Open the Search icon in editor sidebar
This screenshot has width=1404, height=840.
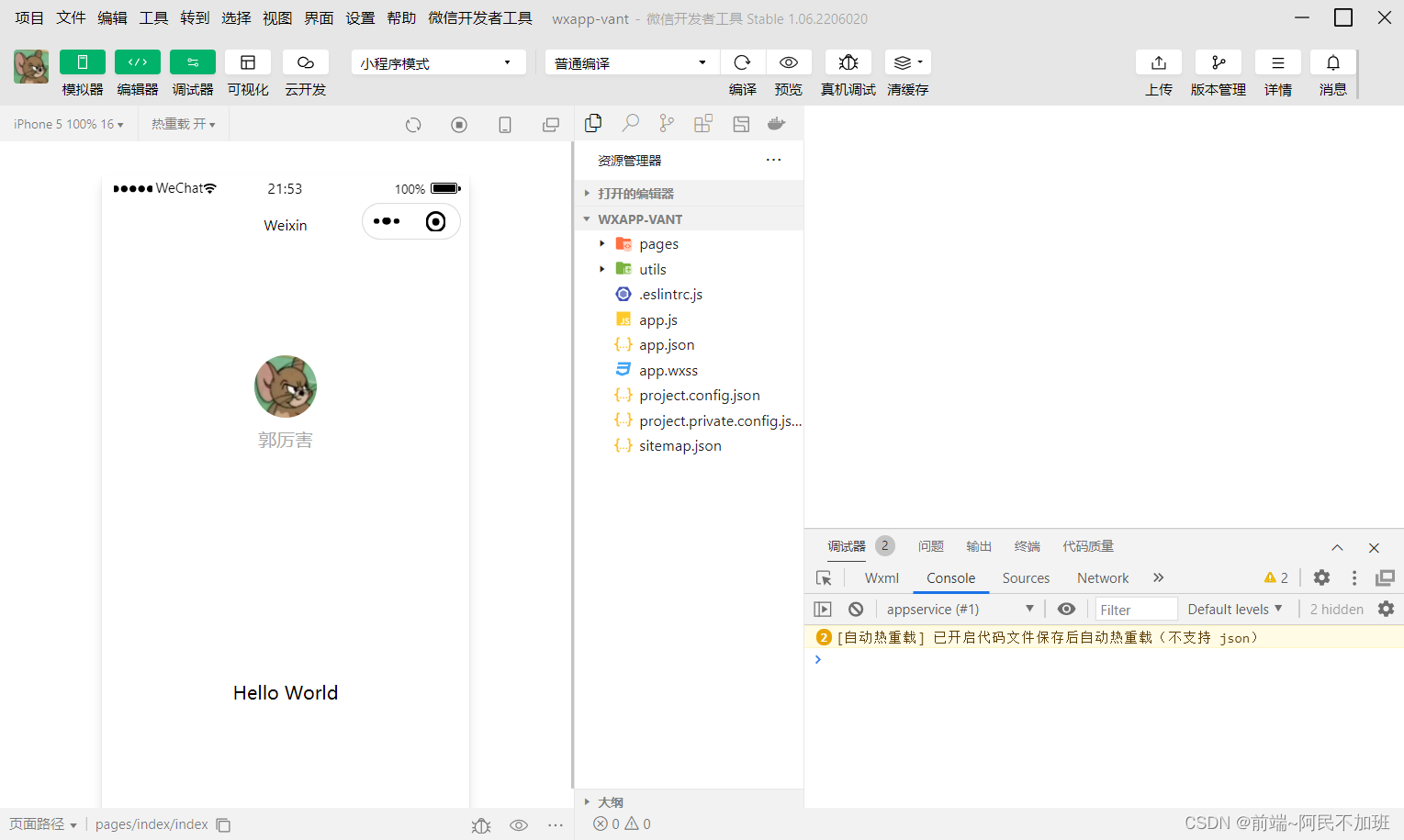[630, 123]
